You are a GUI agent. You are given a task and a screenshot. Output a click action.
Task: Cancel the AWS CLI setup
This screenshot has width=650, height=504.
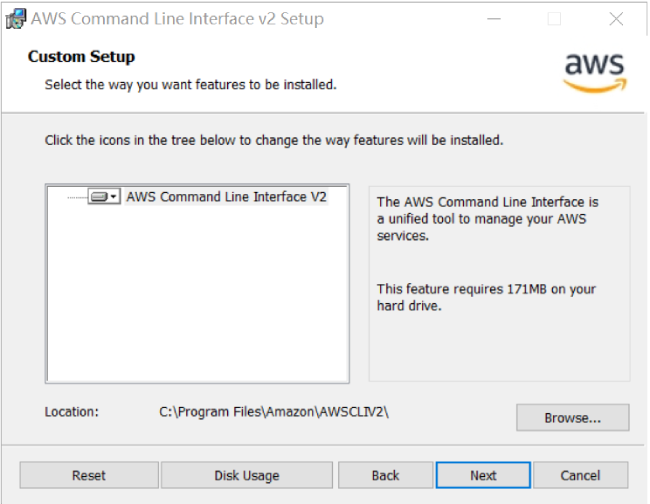click(x=580, y=475)
